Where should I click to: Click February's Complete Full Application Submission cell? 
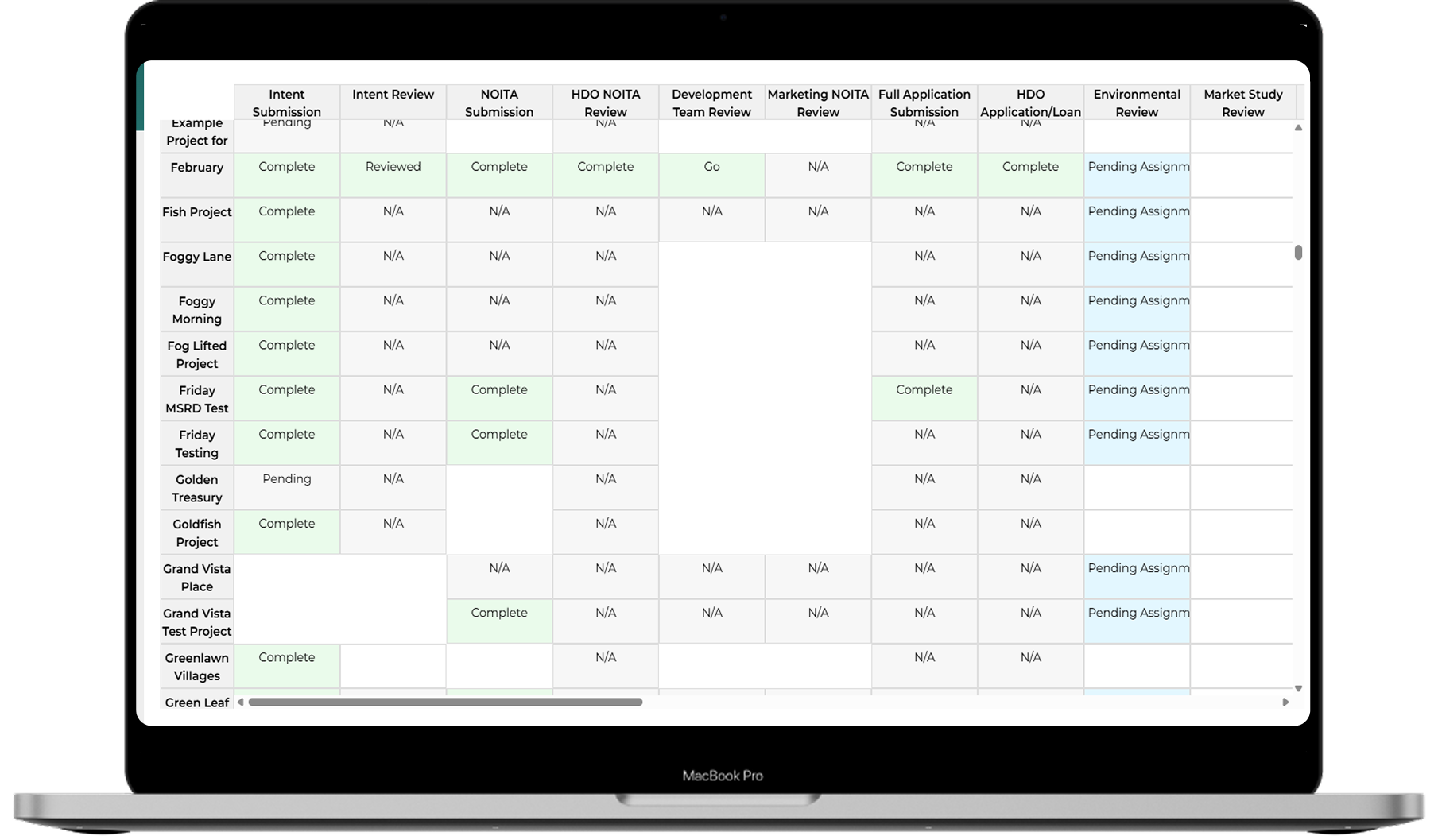click(x=924, y=176)
